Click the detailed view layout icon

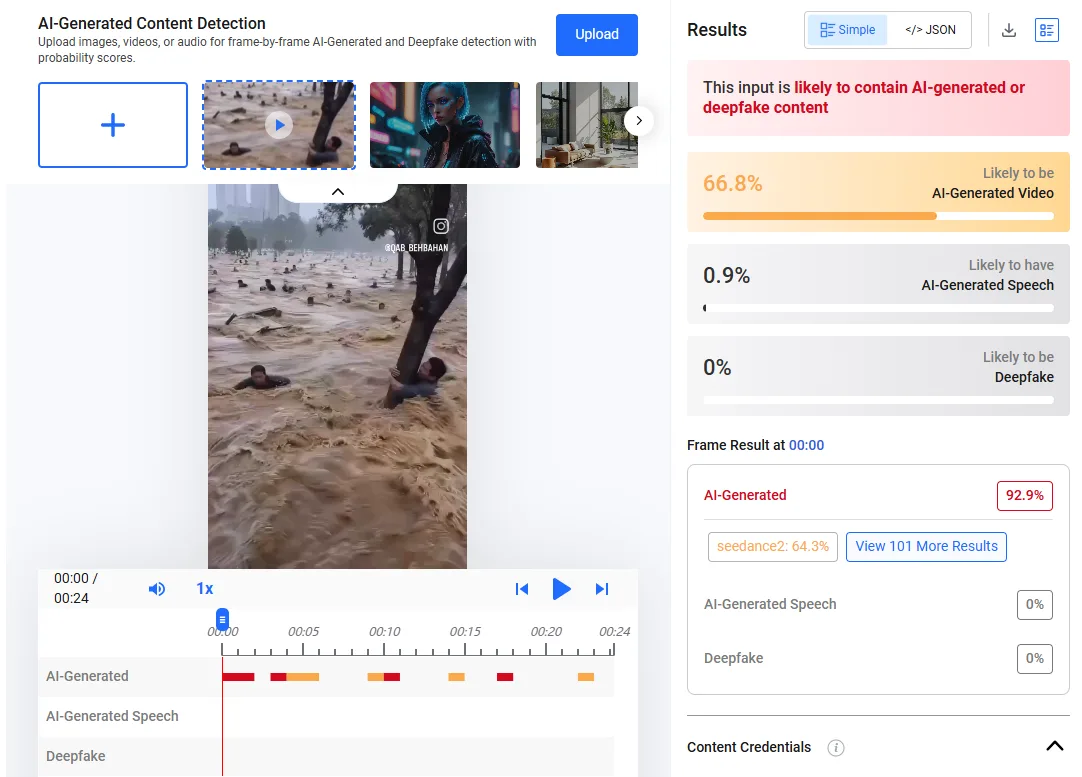[1046, 30]
